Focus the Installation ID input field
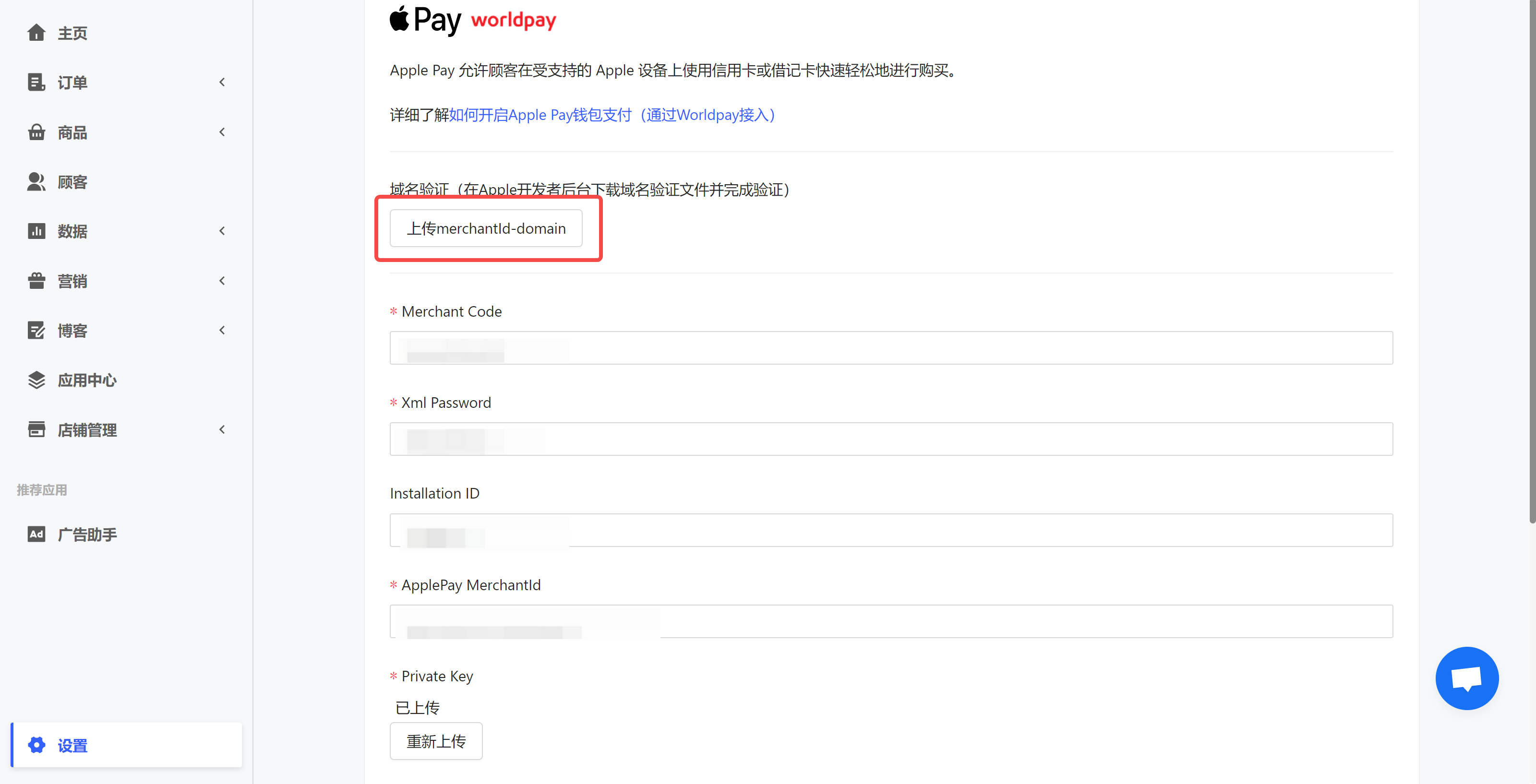Viewport: 1536px width, 784px height. coord(891,530)
